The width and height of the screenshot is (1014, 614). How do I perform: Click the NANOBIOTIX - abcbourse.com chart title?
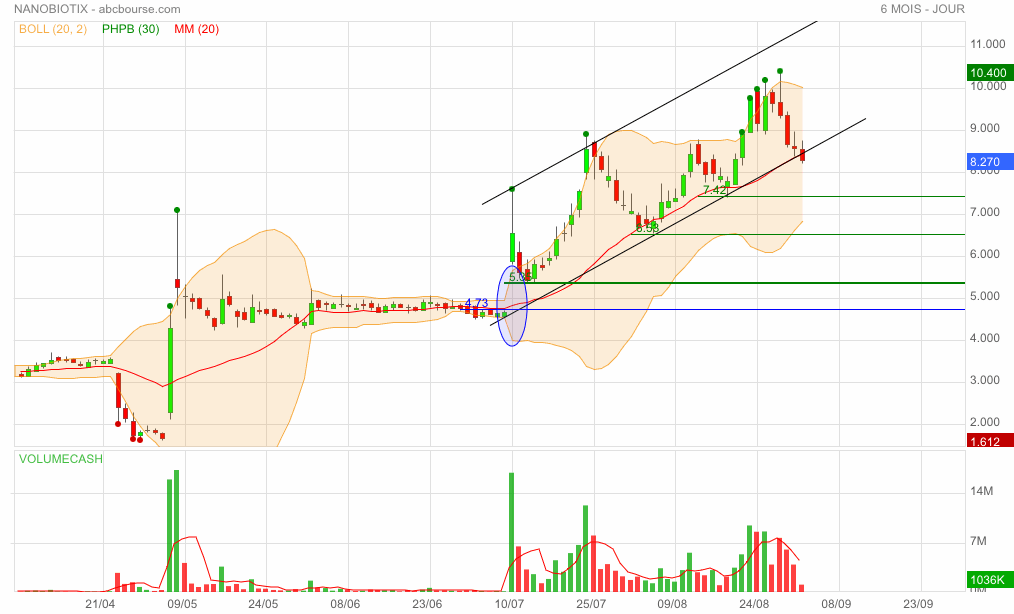tap(97, 9)
